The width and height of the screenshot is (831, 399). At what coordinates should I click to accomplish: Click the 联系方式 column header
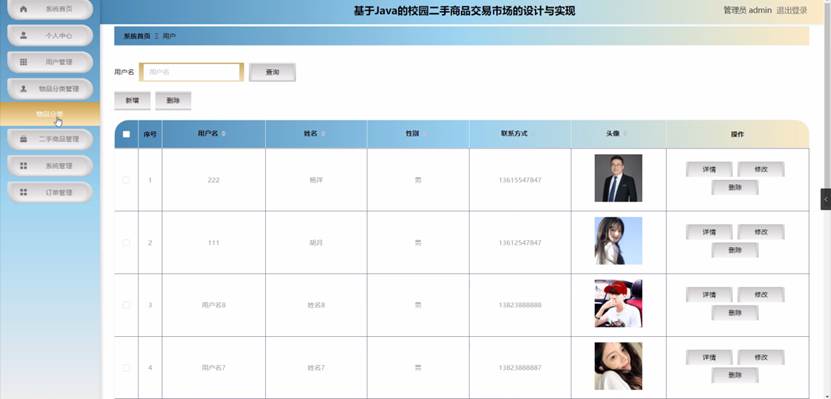520,134
